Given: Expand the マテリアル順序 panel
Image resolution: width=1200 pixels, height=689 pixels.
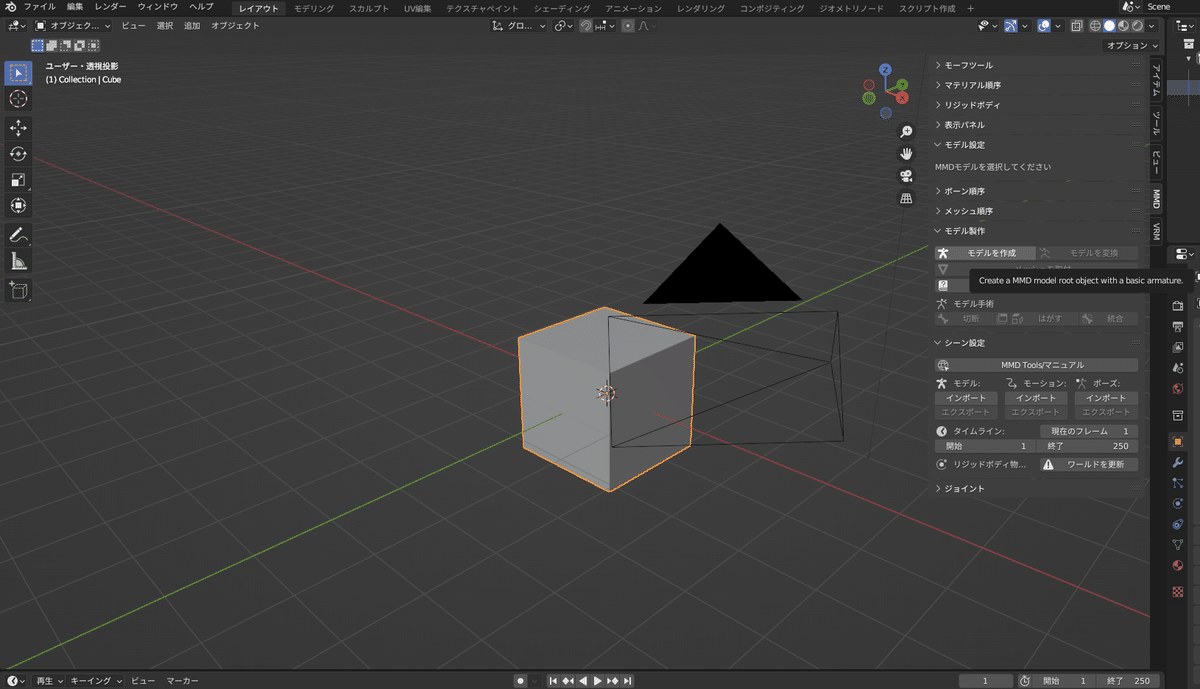Looking at the screenshot, I should (1037, 85).
